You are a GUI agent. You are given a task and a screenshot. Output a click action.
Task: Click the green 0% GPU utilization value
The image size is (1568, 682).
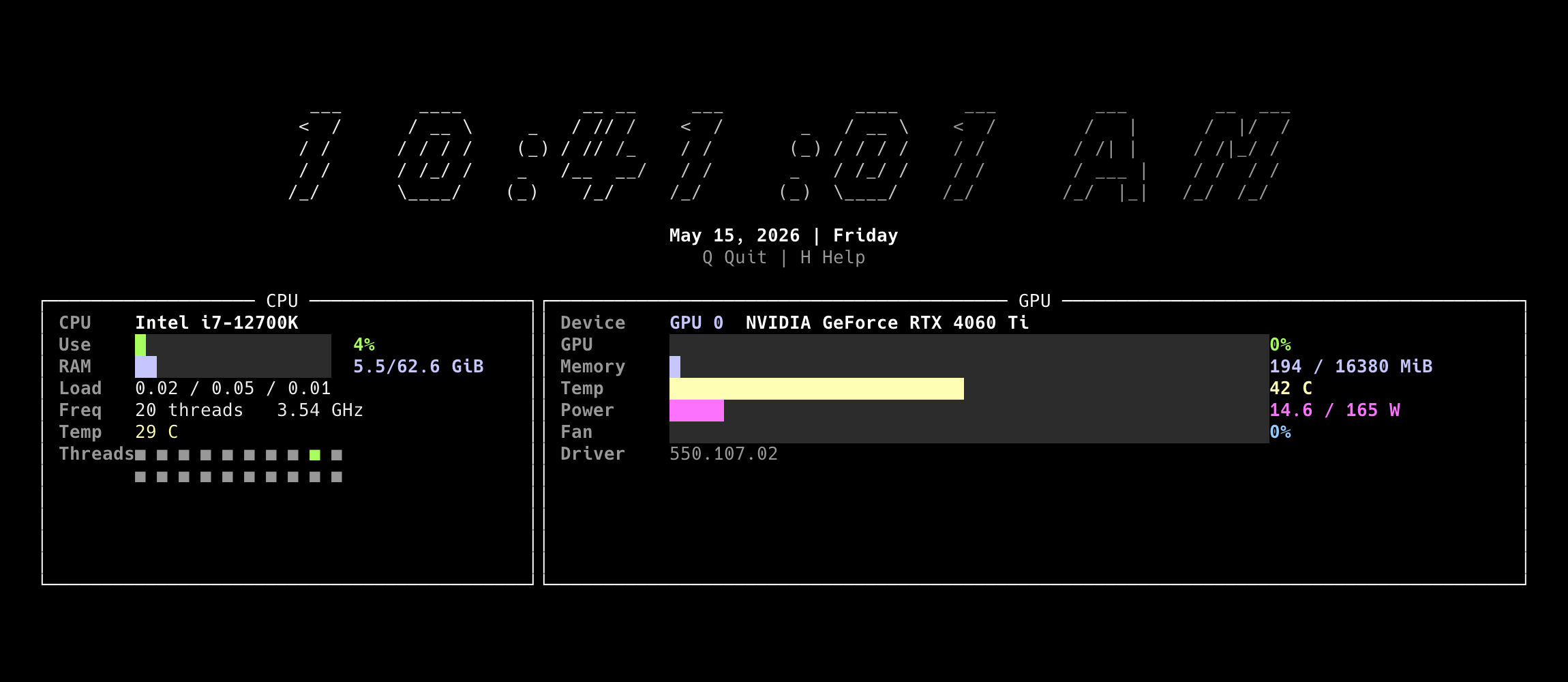pyautogui.click(x=1280, y=344)
